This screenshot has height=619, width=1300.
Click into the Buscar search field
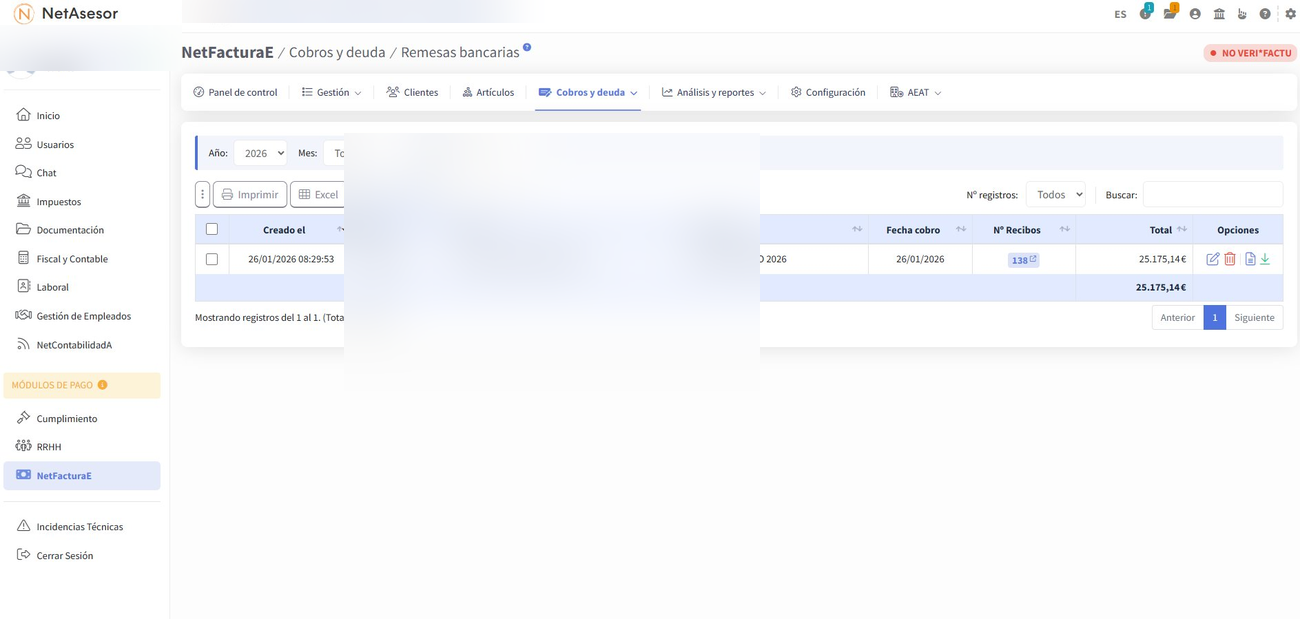point(1212,194)
